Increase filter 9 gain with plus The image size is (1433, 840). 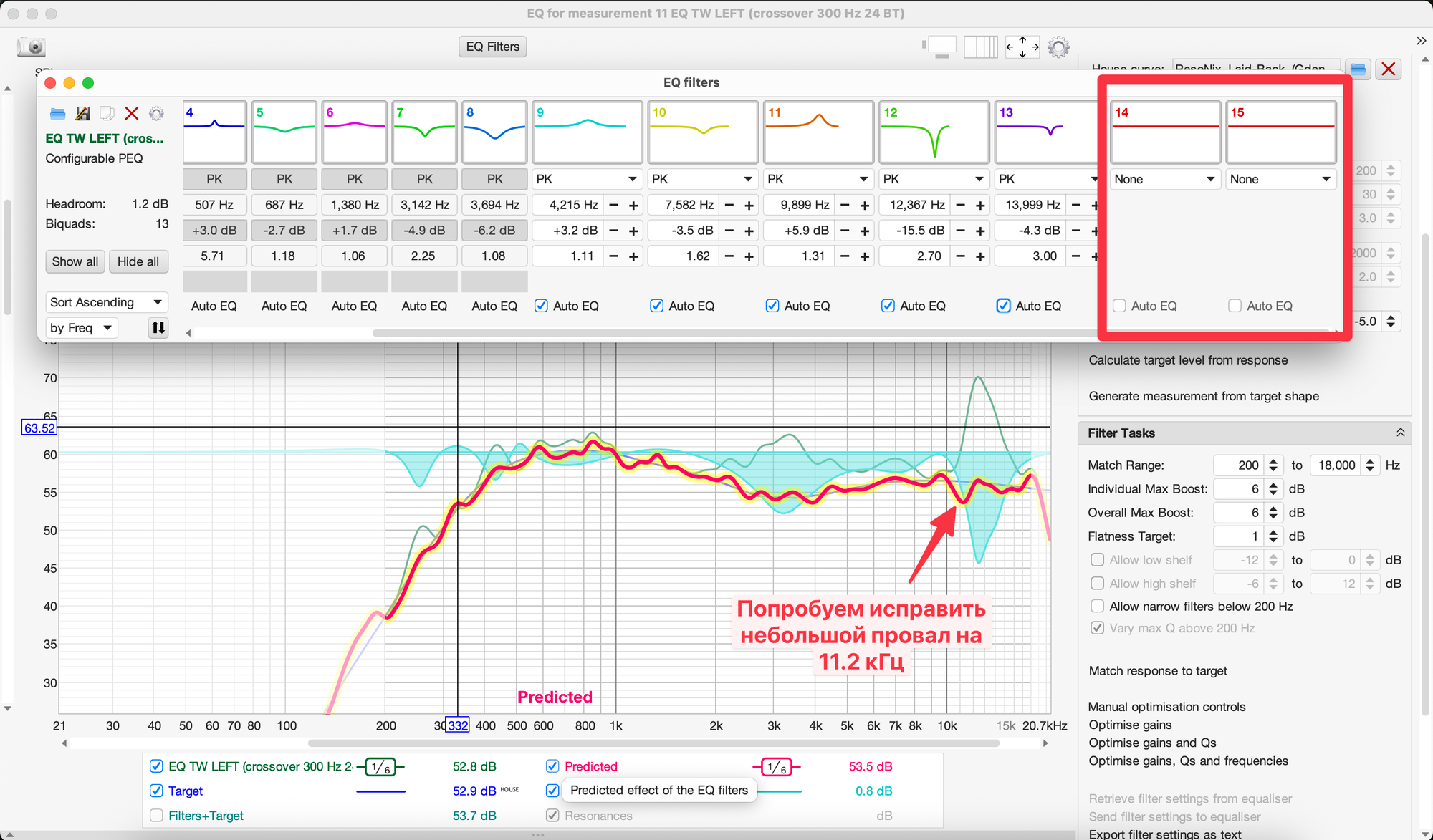[633, 231]
